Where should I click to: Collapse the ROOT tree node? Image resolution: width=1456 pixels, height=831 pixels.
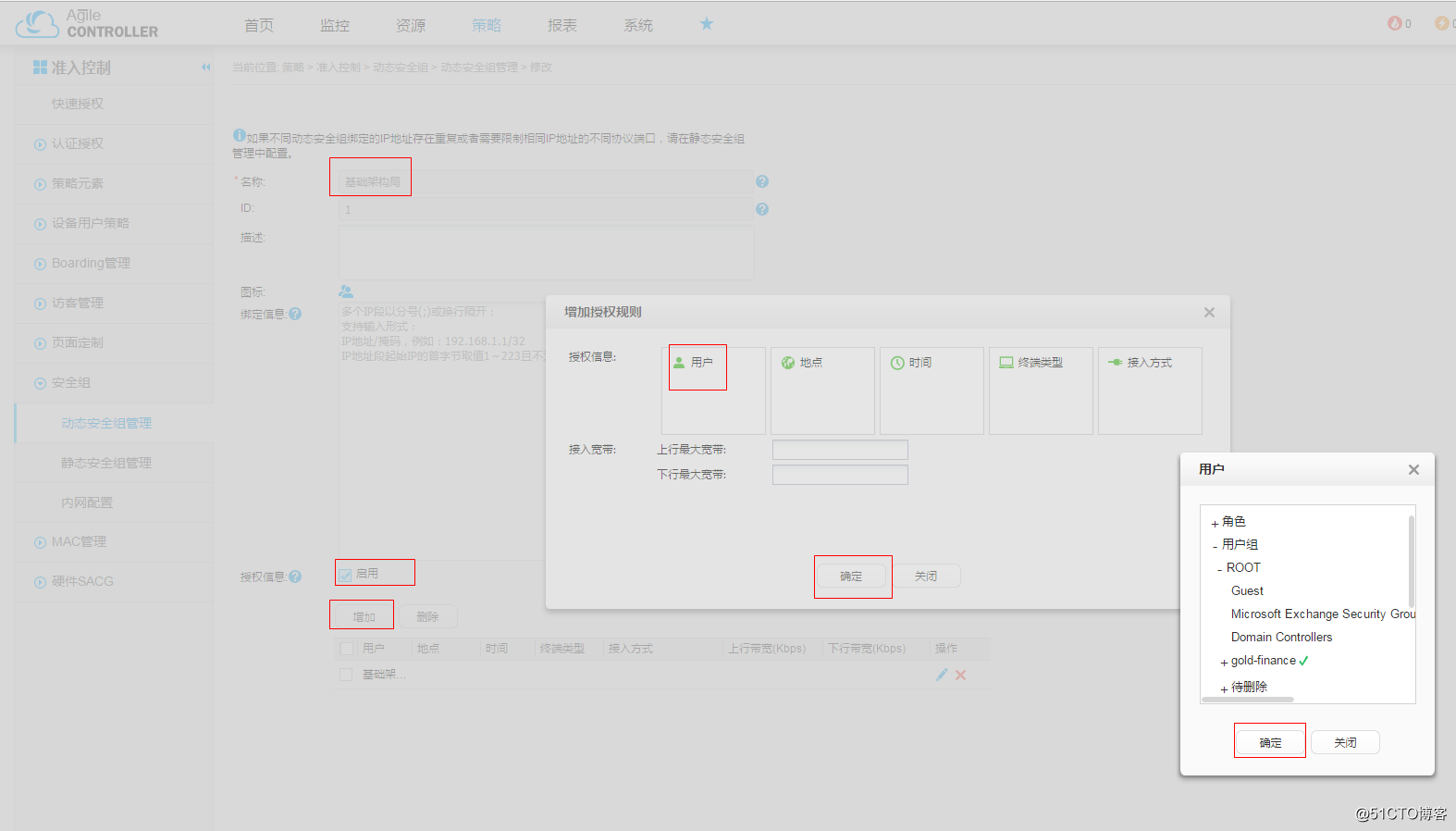1219,569
